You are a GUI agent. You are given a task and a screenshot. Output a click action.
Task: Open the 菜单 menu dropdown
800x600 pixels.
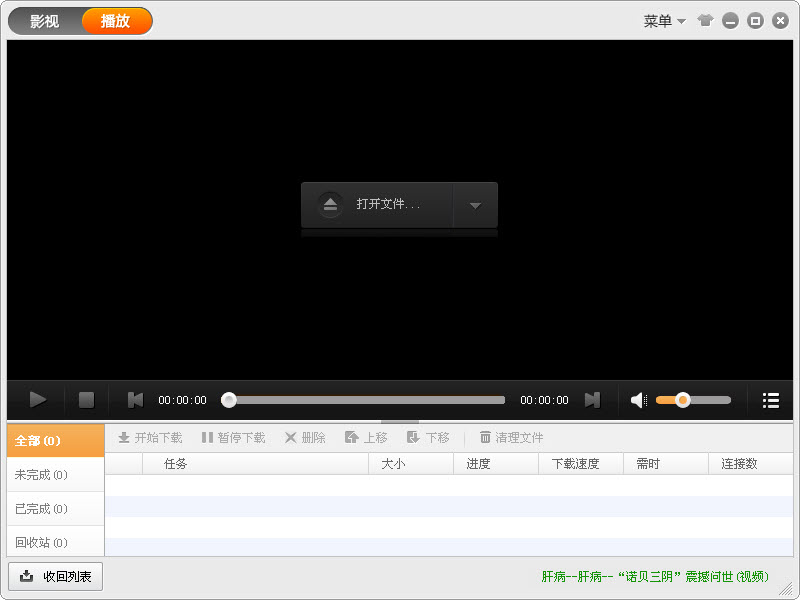pos(663,20)
